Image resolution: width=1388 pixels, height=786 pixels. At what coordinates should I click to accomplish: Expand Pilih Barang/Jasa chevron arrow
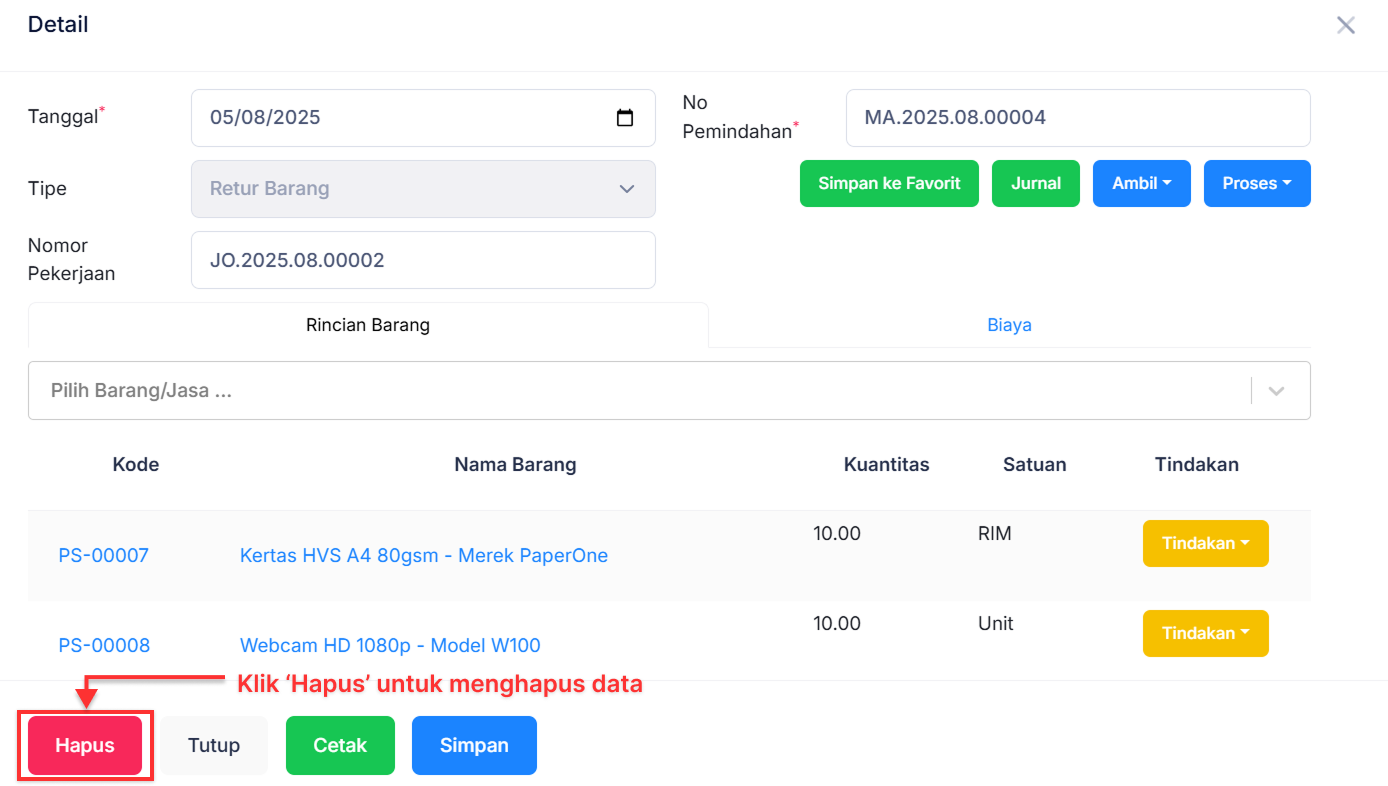[x=1276, y=391]
